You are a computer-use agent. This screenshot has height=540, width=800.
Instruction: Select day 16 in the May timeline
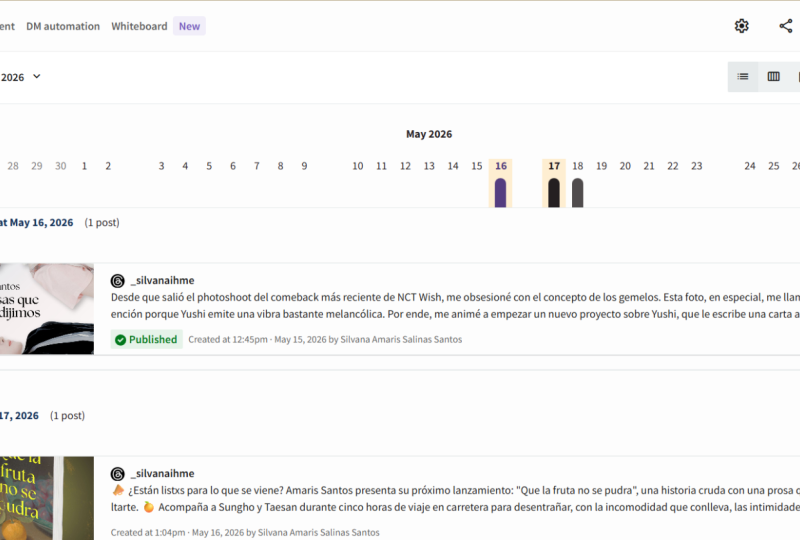click(501, 166)
